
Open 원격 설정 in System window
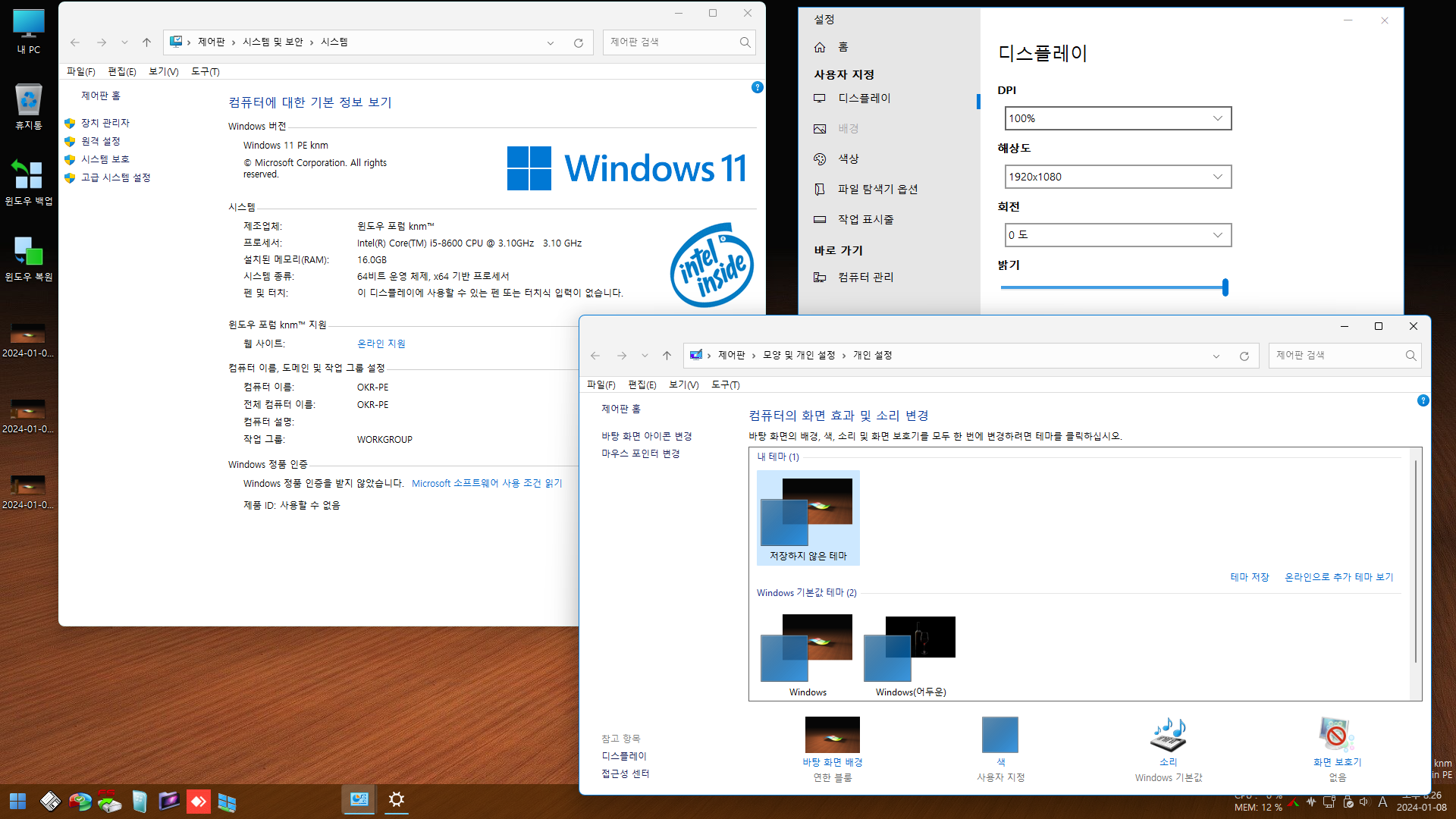tap(101, 141)
